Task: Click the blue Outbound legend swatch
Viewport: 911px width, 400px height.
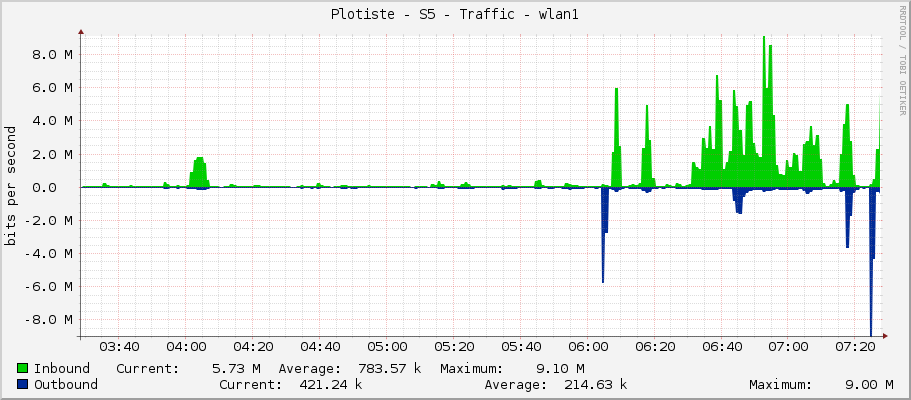Action: tap(23, 384)
